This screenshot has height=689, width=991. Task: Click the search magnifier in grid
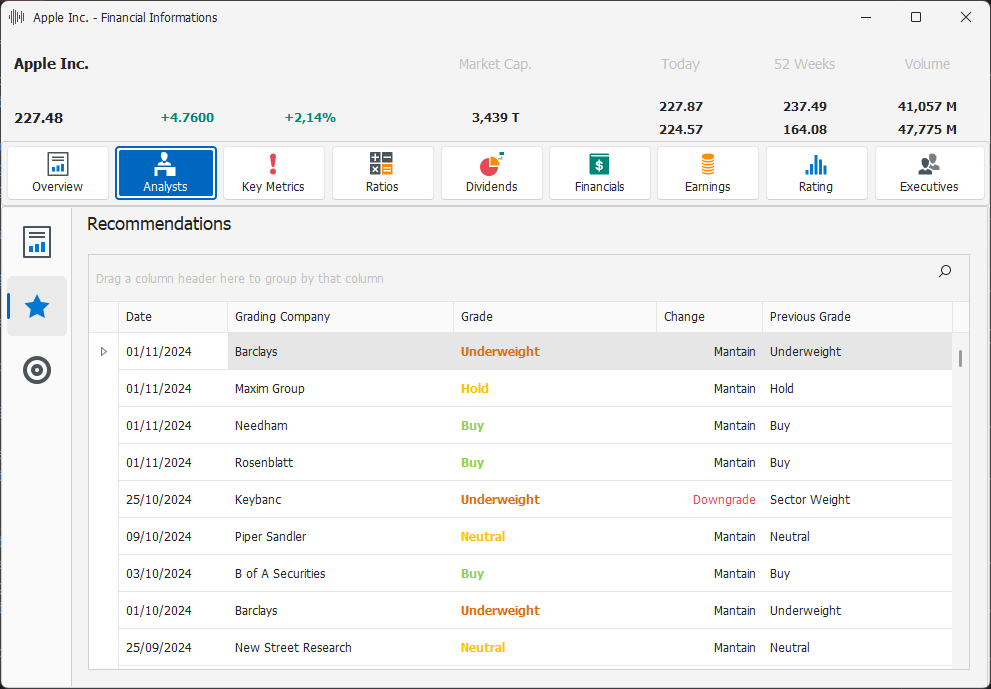pos(945,271)
